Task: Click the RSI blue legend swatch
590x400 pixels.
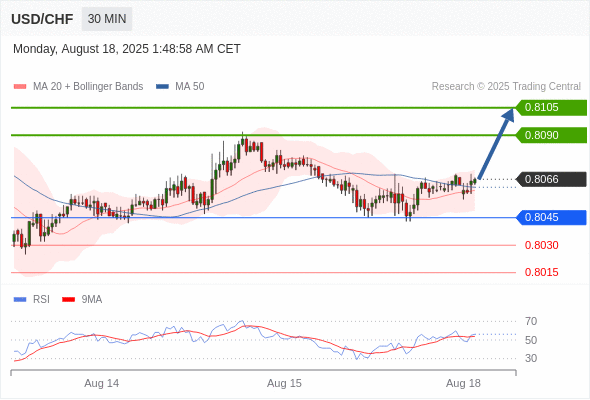Action: 20,300
